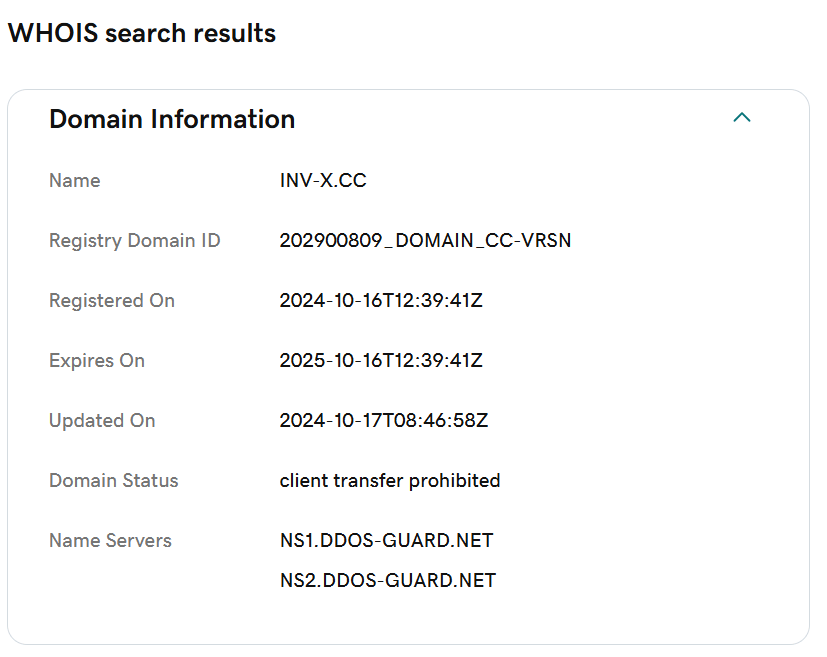Click the NS2.DDOS-GUARD.NET name server
This screenshot has height=657, width=827.
point(388,581)
